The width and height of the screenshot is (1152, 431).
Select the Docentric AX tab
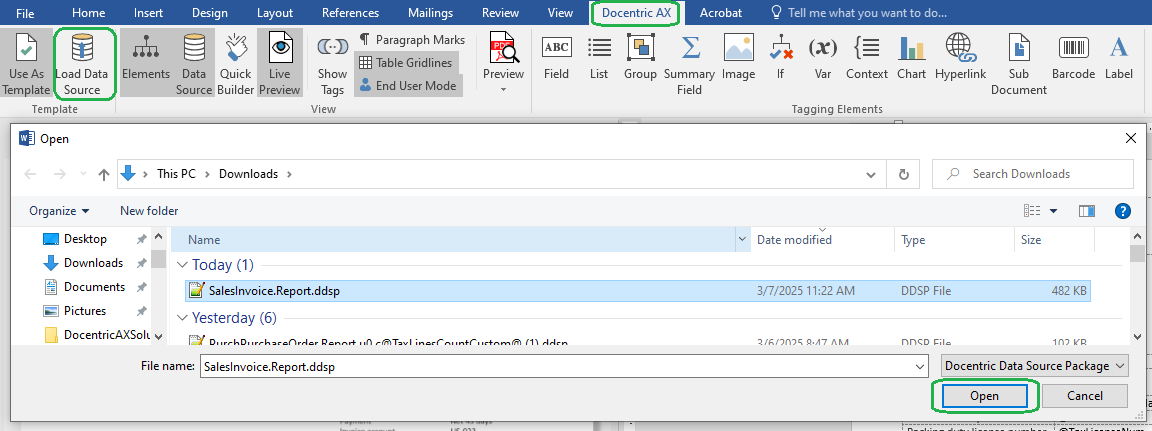[636, 12]
